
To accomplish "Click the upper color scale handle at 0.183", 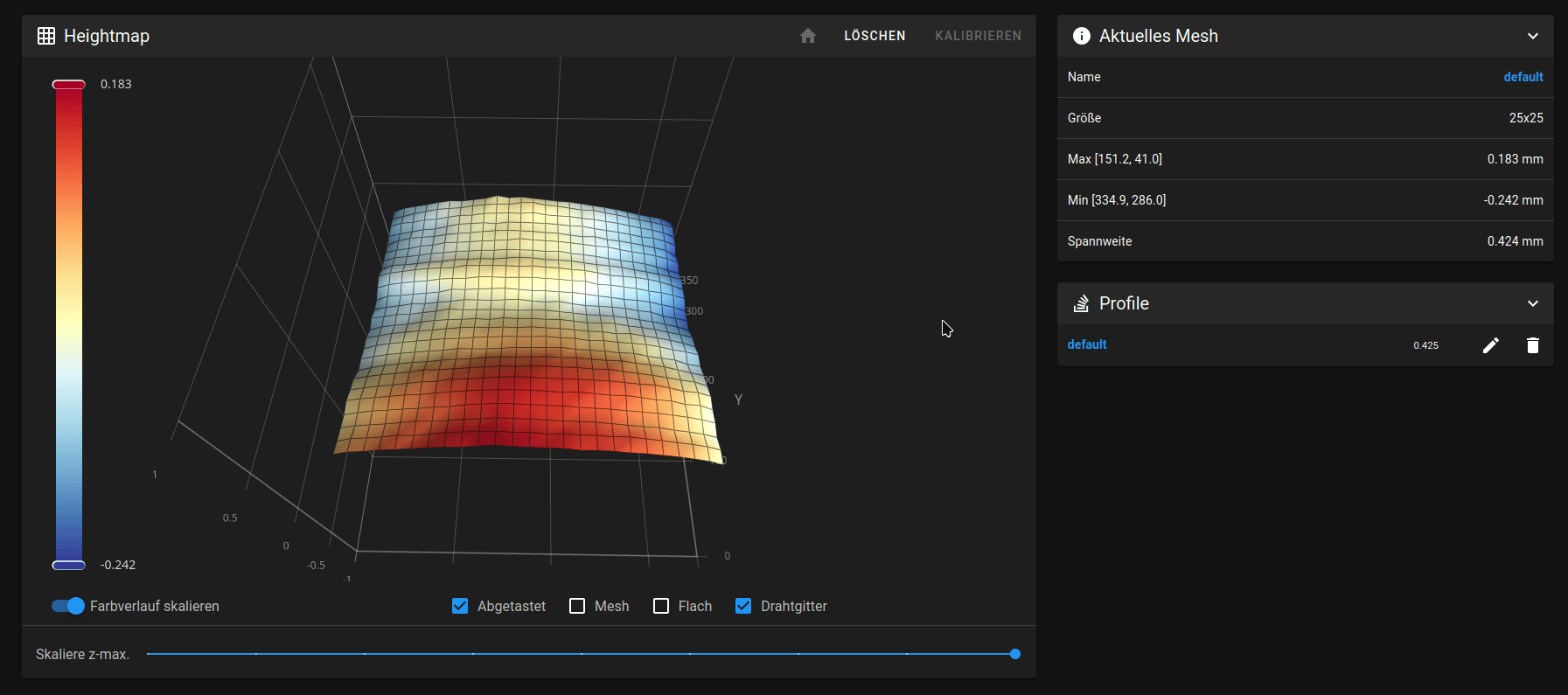I will tap(69, 85).
